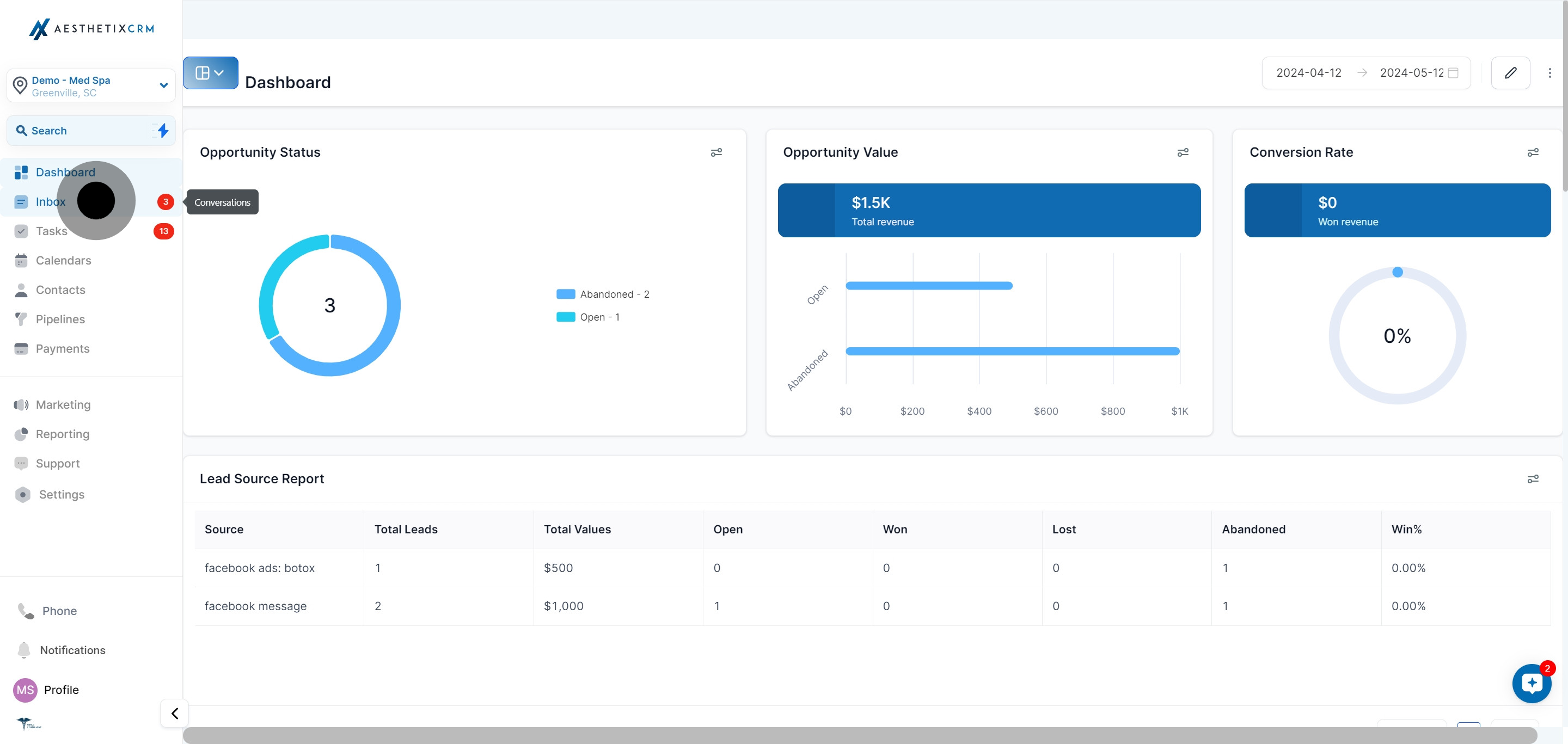The width and height of the screenshot is (1568, 744).
Task: Click the pencil edit dashboard icon
Action: [1510, 73]
